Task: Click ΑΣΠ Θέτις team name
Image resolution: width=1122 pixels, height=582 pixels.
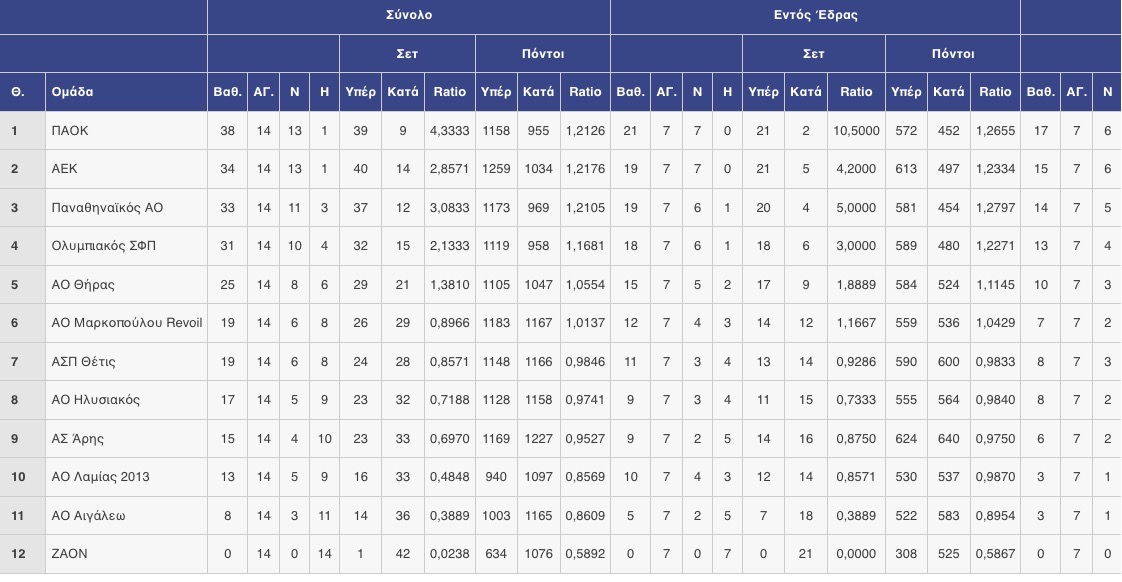Action: [83, 362]
